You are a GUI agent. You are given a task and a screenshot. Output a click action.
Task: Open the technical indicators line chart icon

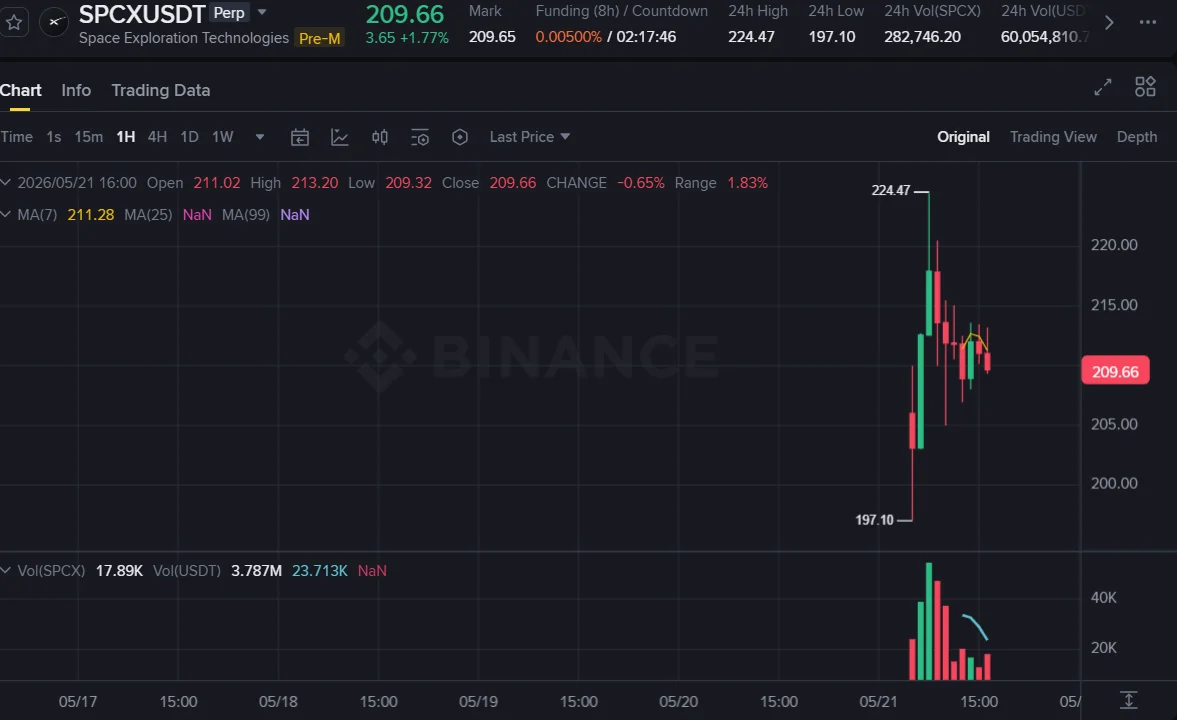point(339,137)
